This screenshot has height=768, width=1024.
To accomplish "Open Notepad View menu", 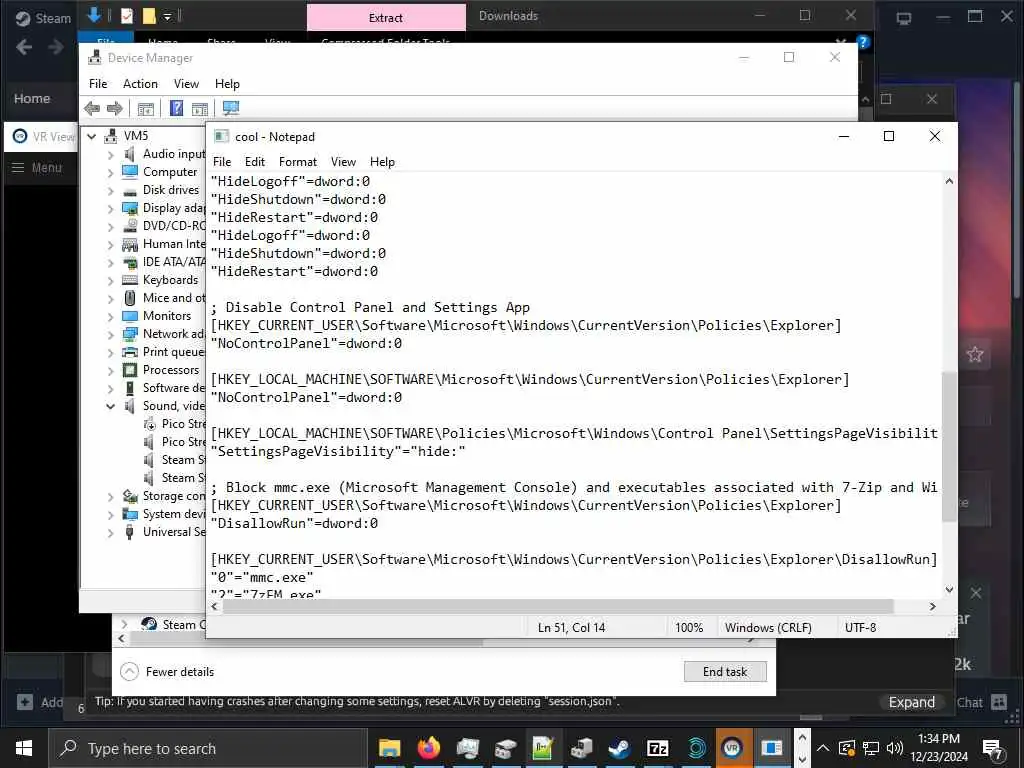I will pyautogui.click(x=343, y=162).
